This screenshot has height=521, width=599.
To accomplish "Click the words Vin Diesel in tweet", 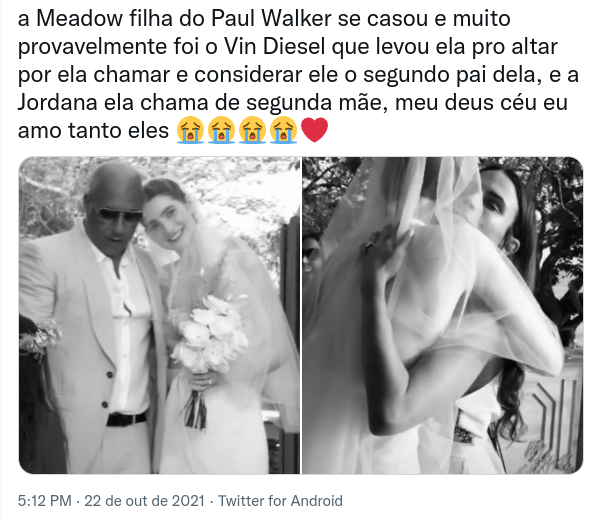I will pos(275,46).
